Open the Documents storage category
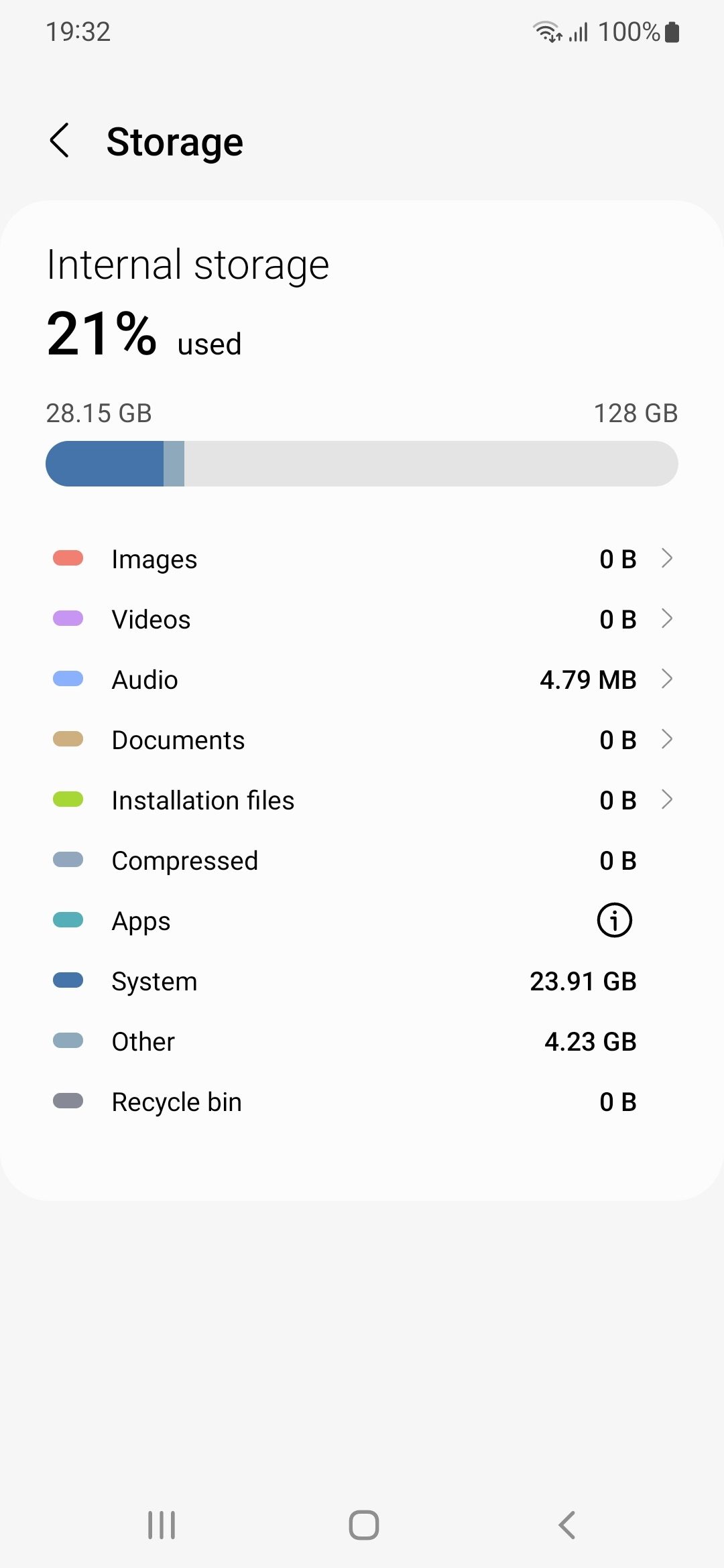 pyautogui.click(x=362, y=740)
